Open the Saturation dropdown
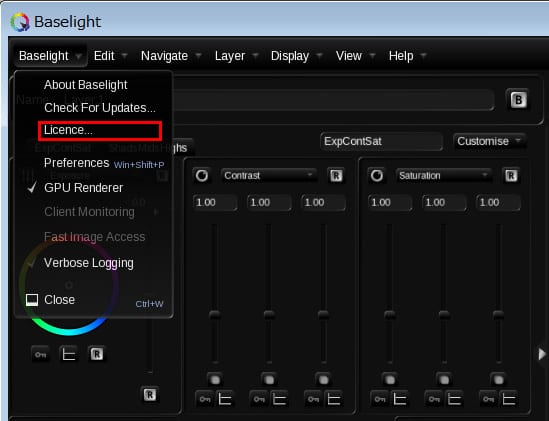The height and width of the screenshot is (421, 549). pyautogui.click(x=444, y=175)
